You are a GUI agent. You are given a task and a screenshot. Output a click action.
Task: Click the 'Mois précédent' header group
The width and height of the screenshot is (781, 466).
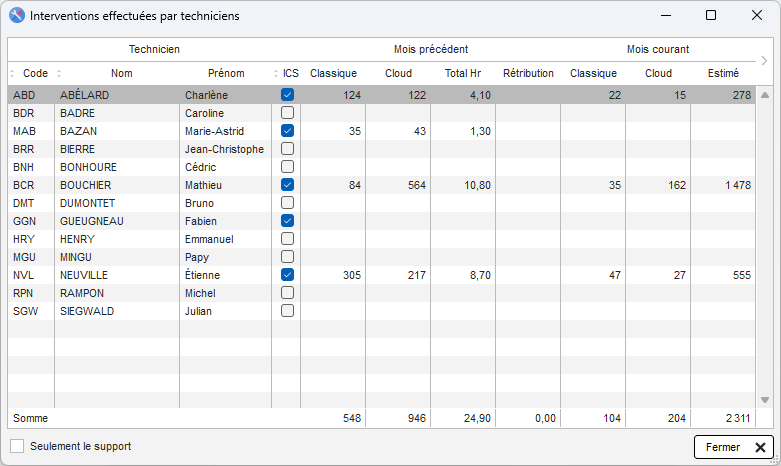(430, 49)
